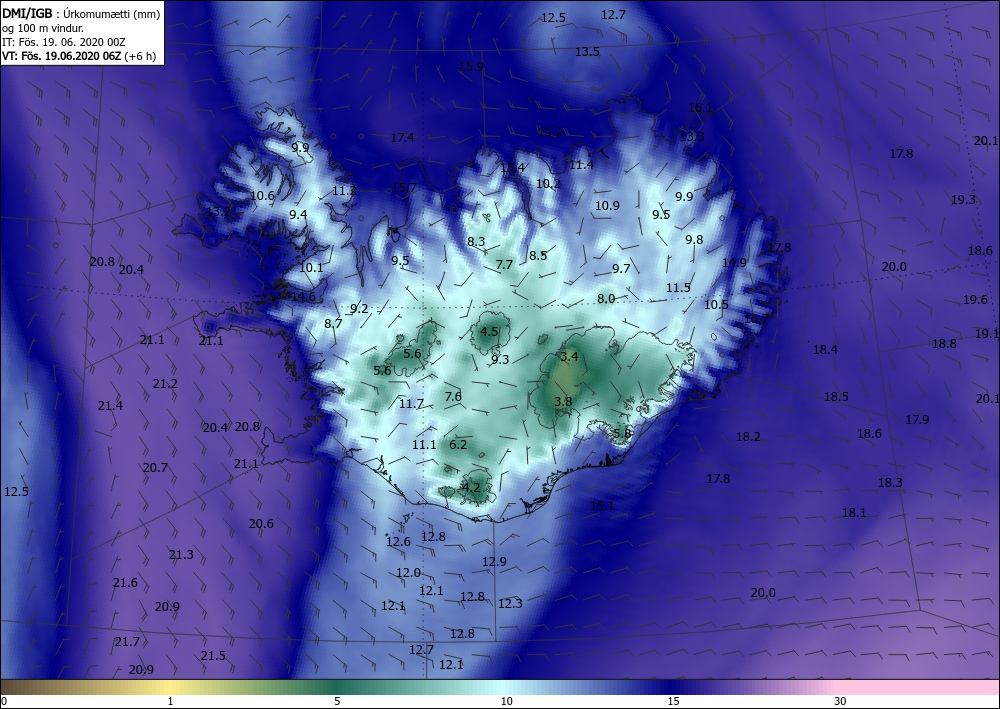
Task: Click the map value 11.5
Action: (x=679, y=288)
